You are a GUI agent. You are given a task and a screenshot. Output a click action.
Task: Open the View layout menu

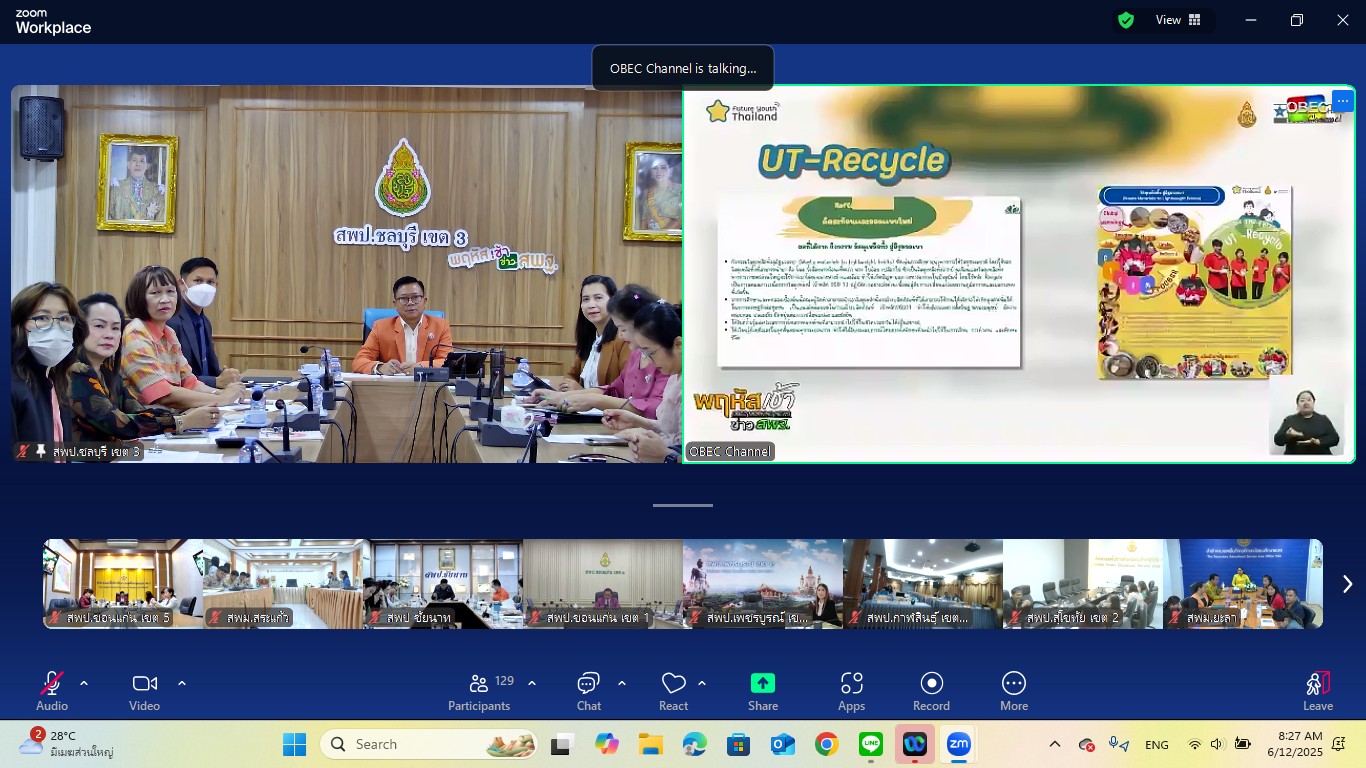pos(1178,20)
